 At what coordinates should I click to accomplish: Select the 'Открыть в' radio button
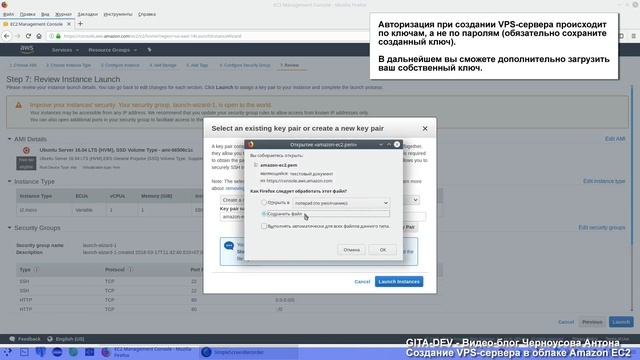tap(264, 202)
